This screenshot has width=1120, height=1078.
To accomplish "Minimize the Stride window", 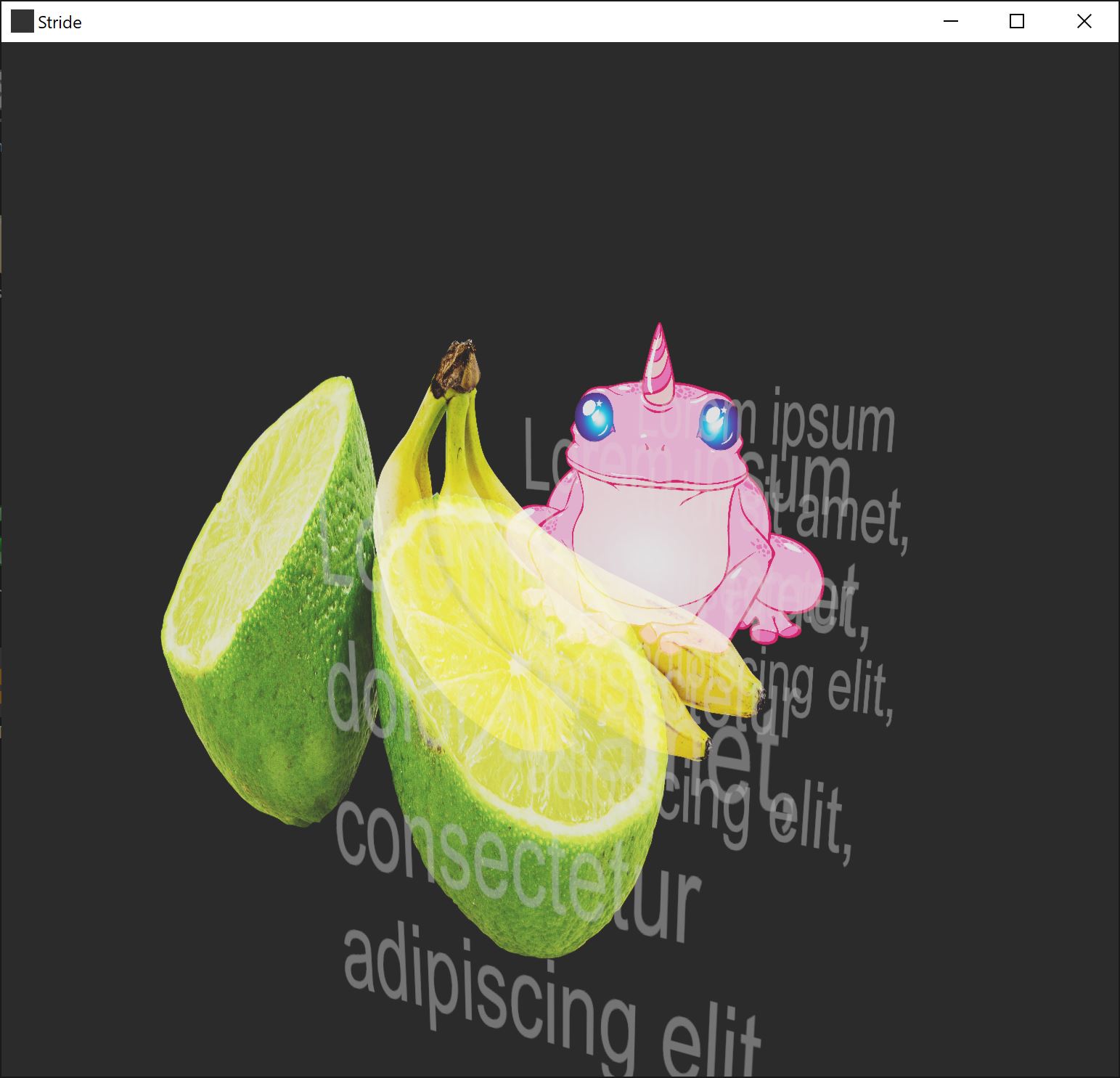I will [x=951, y=22].
